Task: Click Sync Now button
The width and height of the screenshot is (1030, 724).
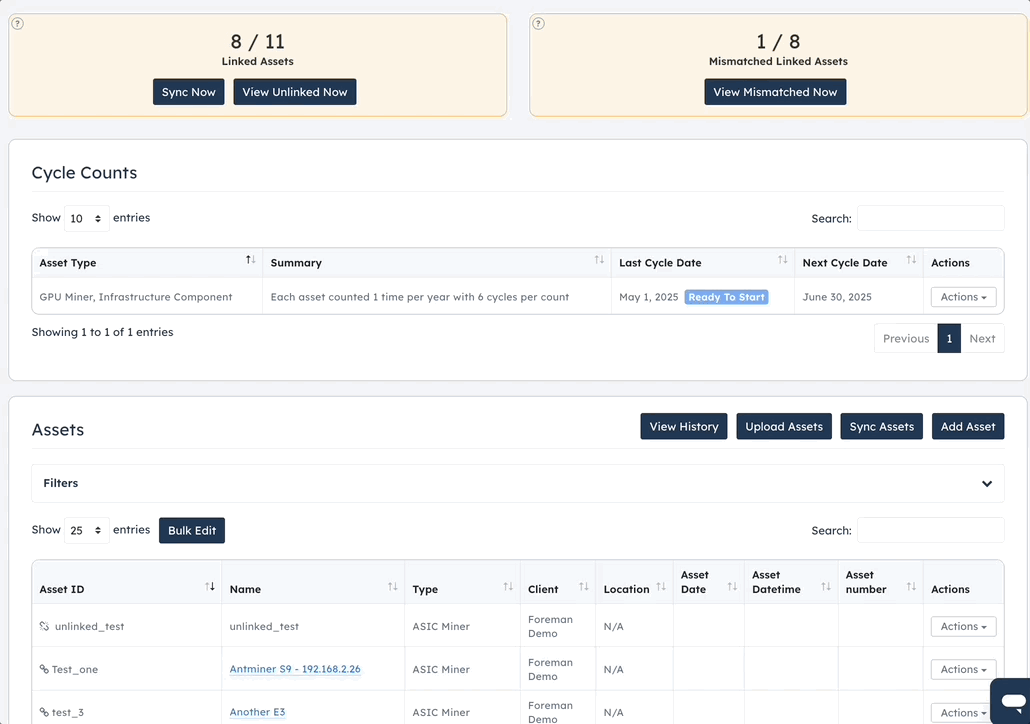Action: point(189,92)
